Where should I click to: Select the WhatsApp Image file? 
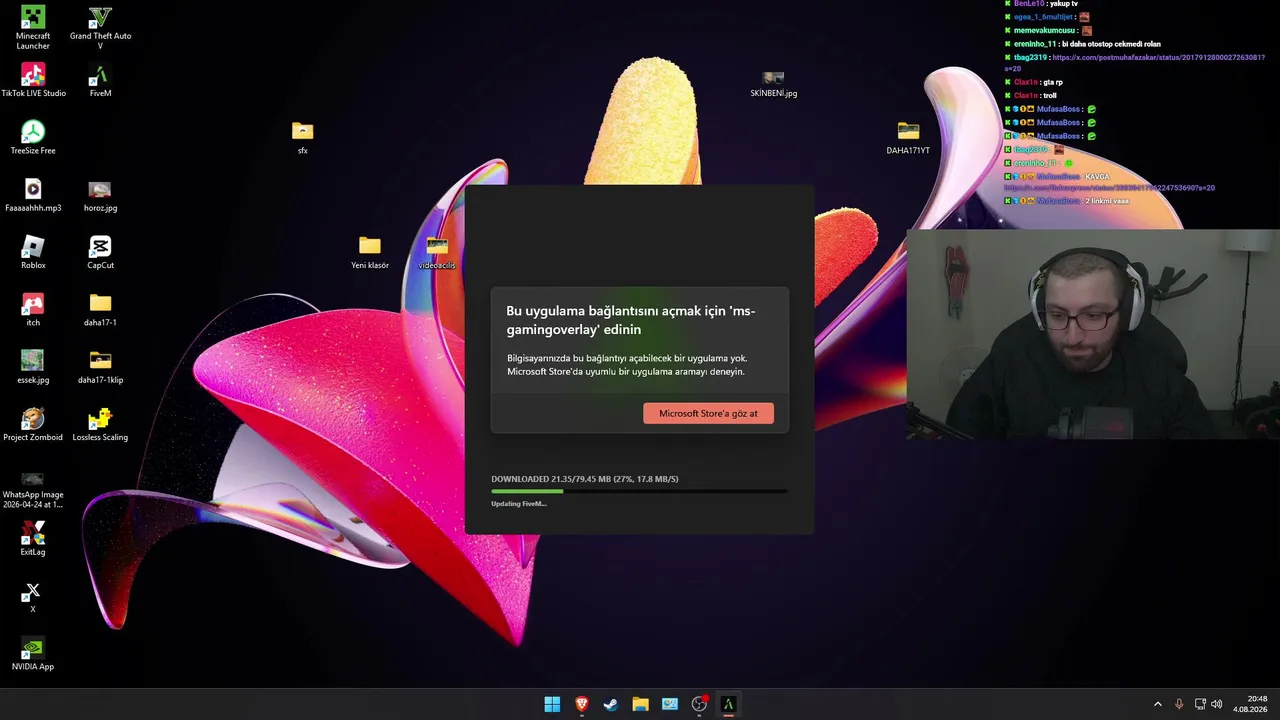click(x=33, y=490)
